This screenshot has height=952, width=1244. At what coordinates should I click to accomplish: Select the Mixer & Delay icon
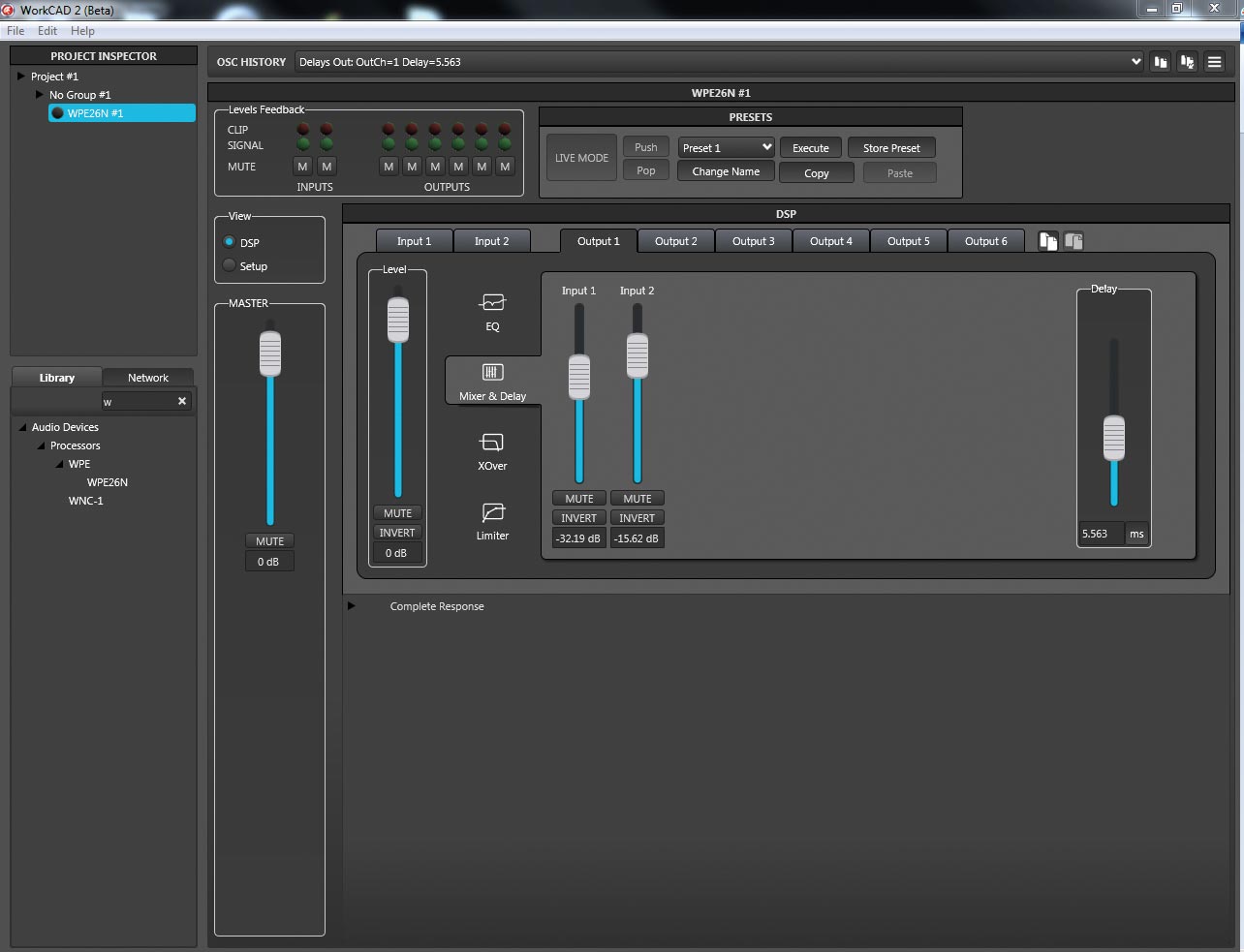tap(492, 373)
